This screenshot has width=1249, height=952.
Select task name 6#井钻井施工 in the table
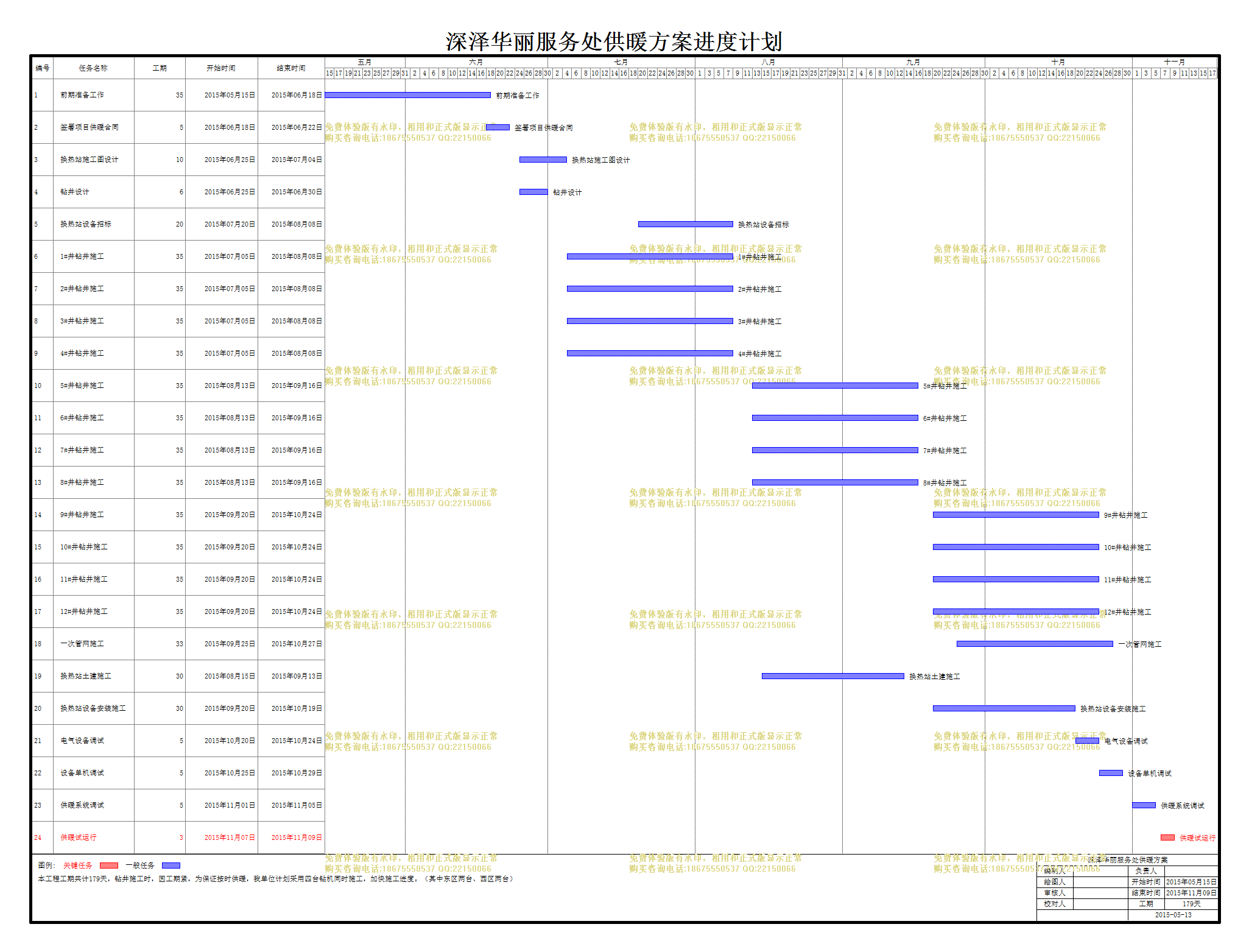82,418
